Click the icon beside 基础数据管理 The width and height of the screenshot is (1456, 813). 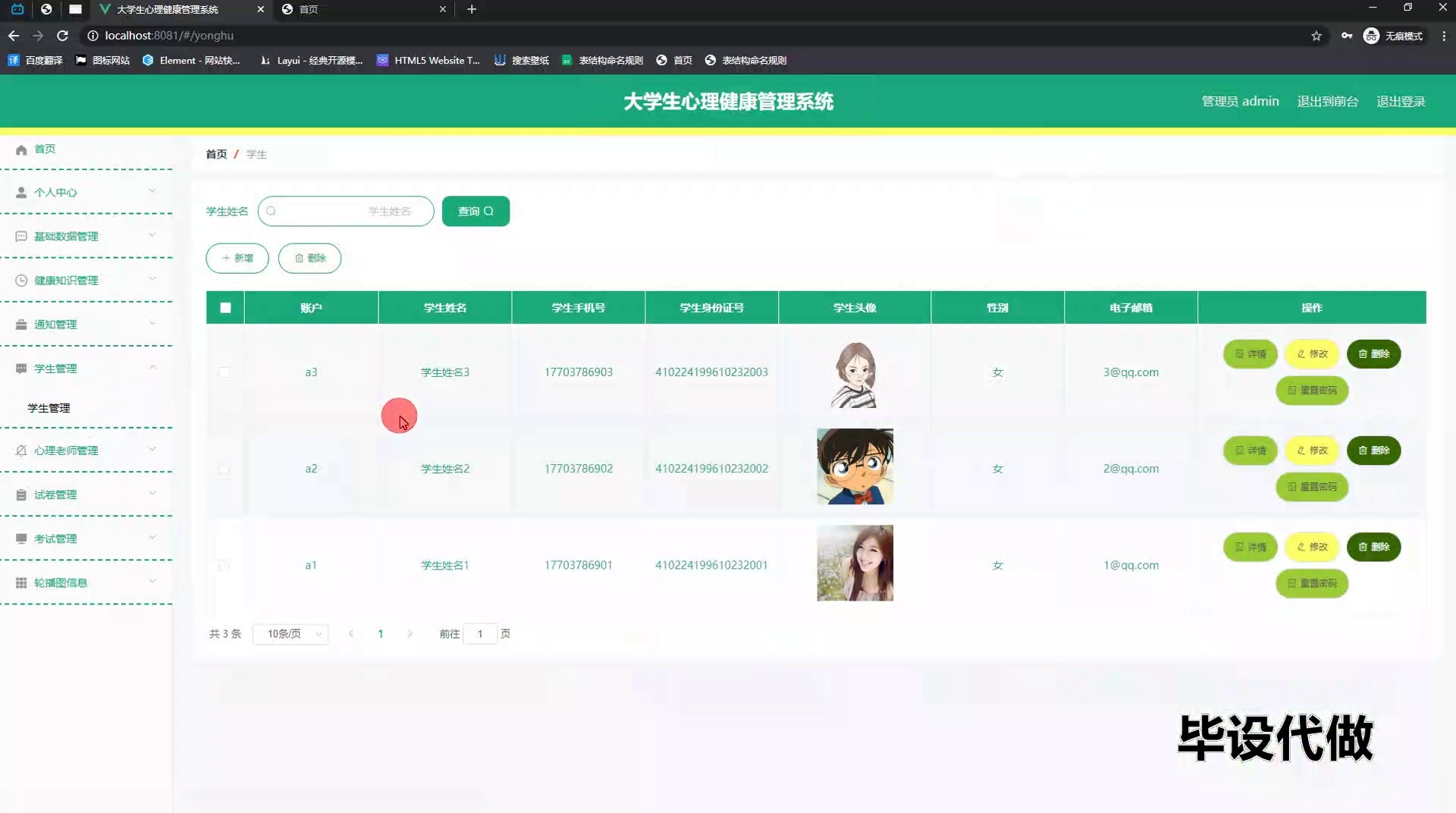[21, 237]
